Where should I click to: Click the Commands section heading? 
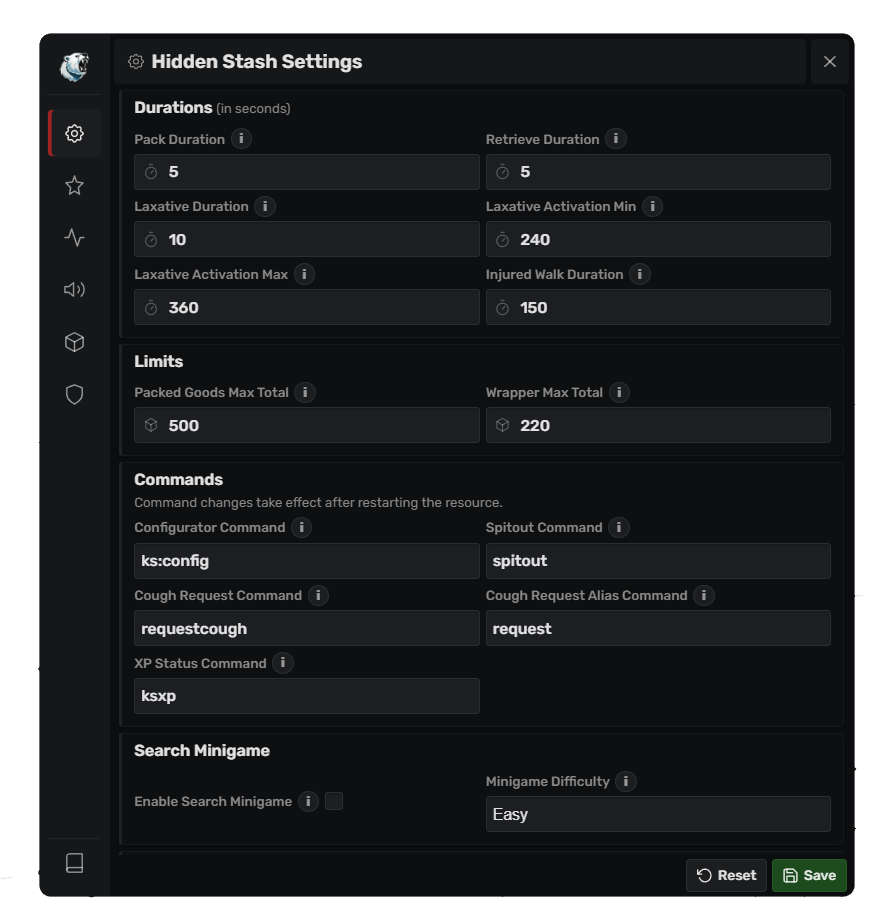pyautogui.click(x=178, y=480)
